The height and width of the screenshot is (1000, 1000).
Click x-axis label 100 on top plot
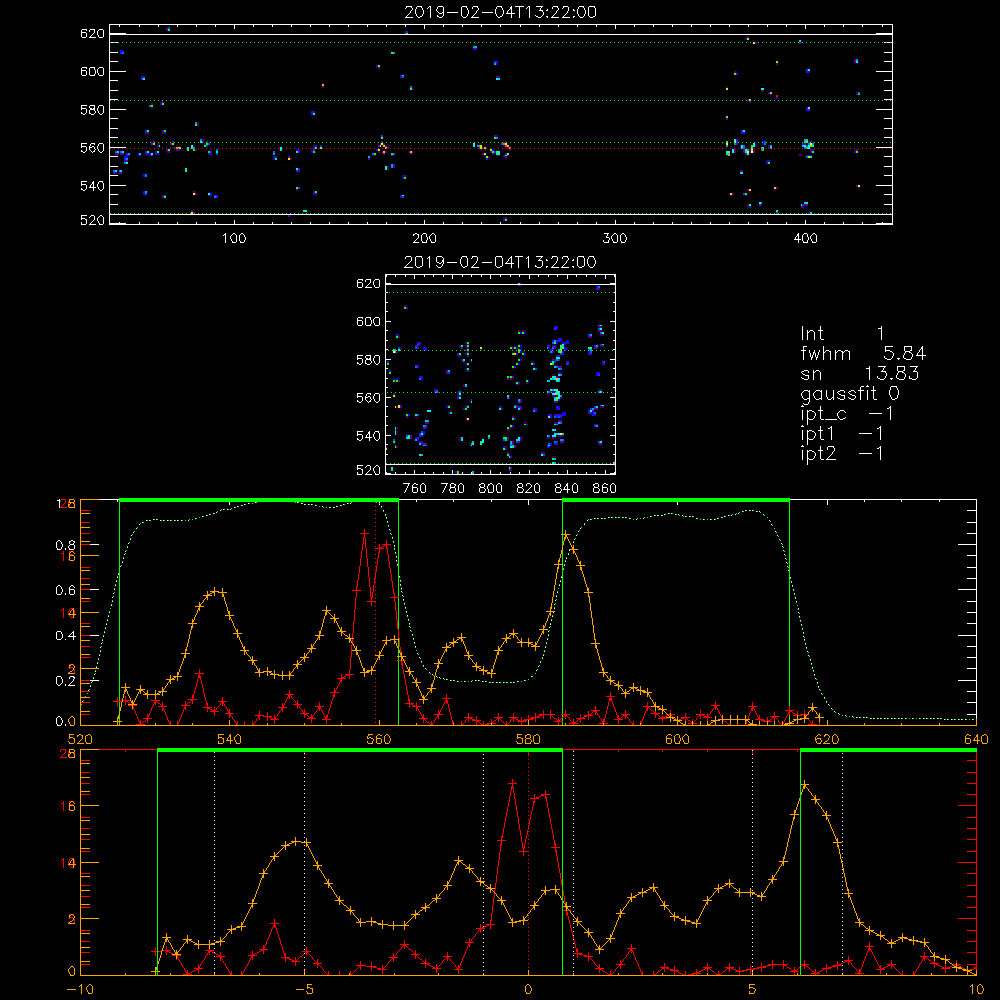tap(234, 239)
